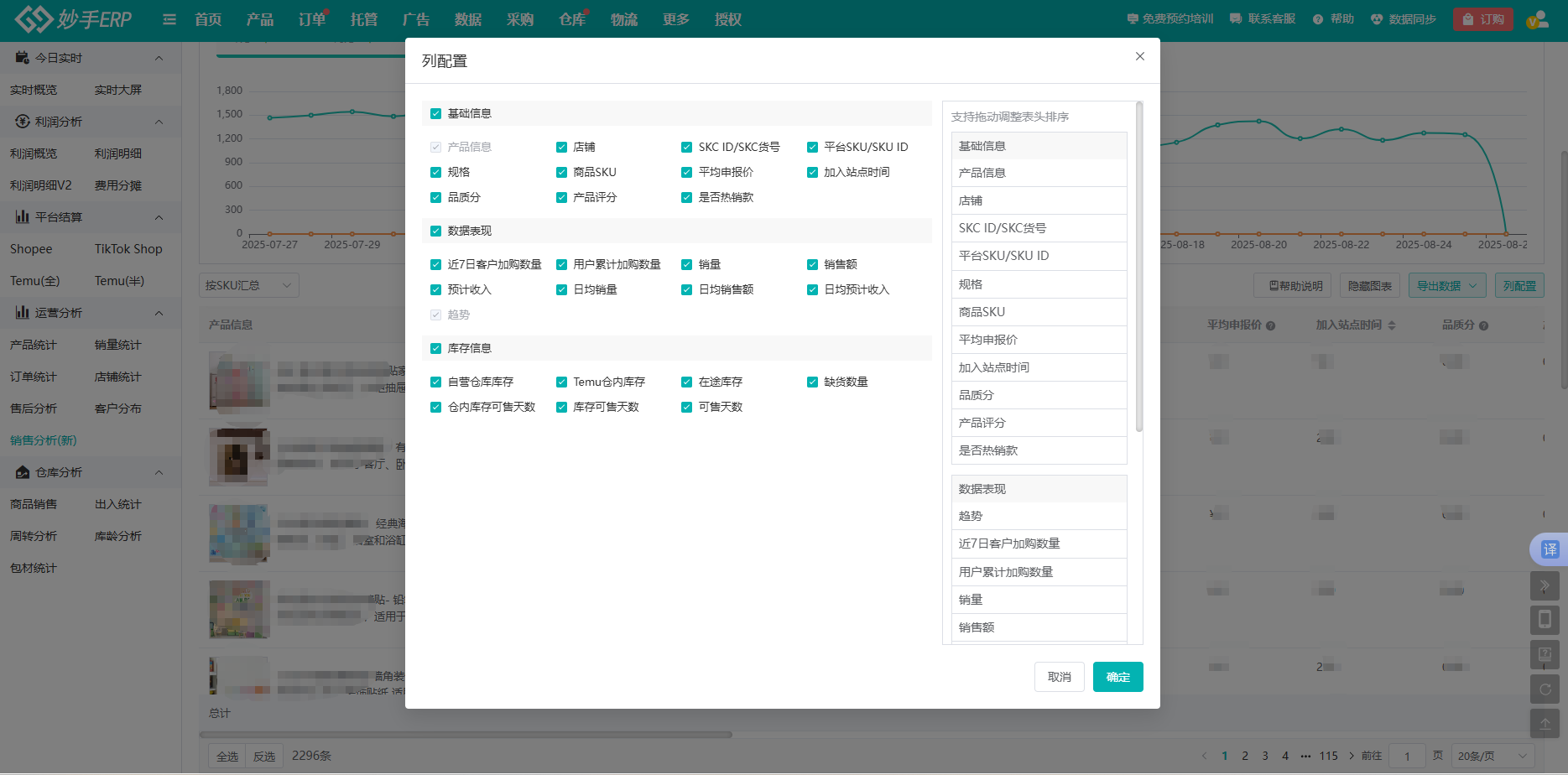Click the dialog column list scrollbar
Viewport: 1568px width, 775px height.
(x=1138, y=268)
